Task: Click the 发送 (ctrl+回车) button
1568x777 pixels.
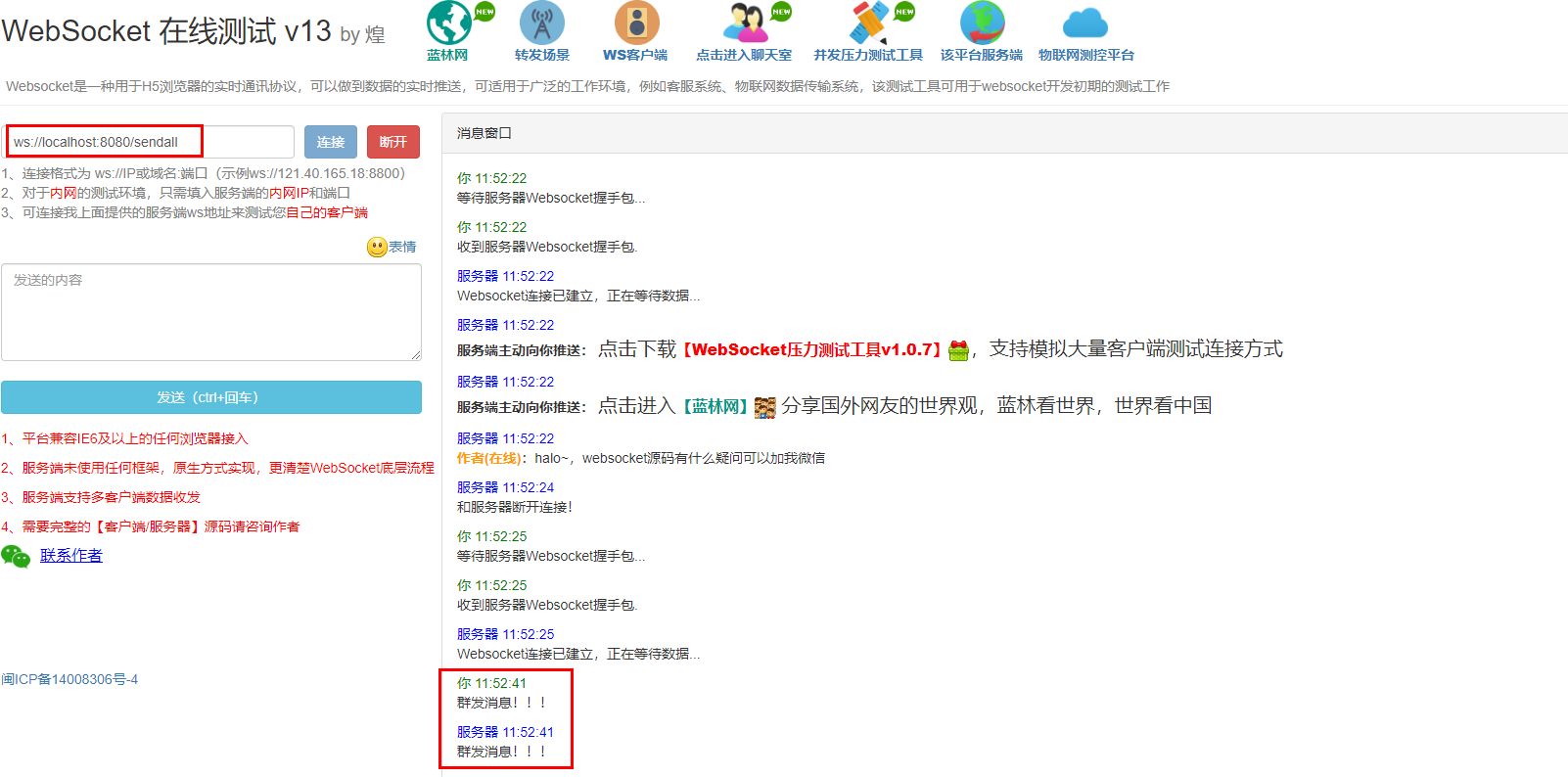Action: [211, 397]
